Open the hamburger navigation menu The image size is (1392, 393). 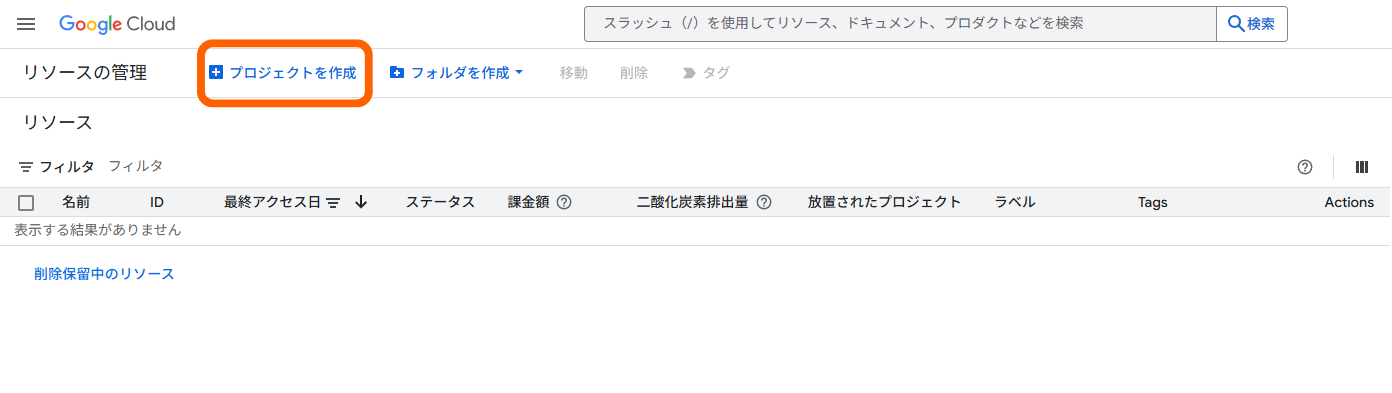[26, 24]
